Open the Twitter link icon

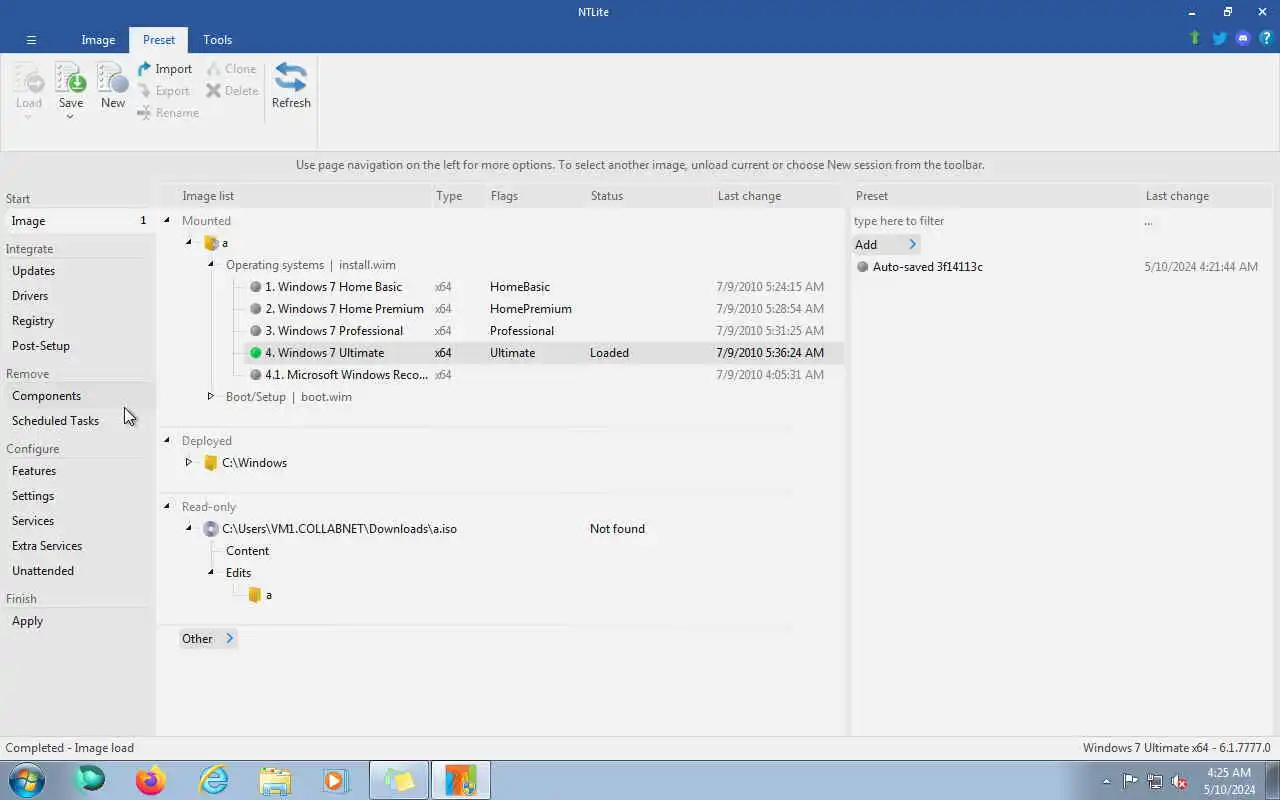tap(1219, 38)
